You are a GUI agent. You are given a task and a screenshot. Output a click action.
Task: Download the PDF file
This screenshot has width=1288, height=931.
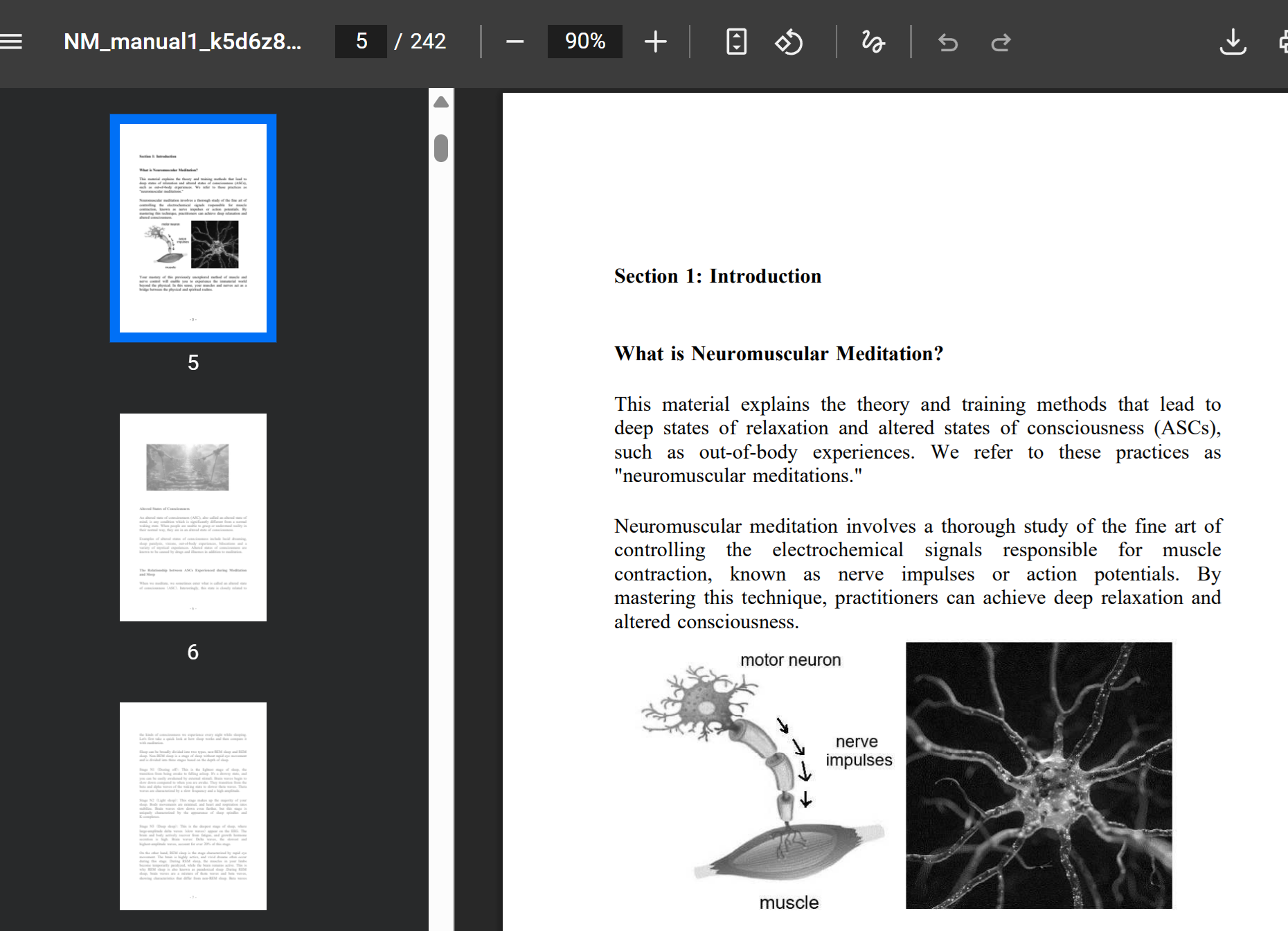(1233, 42)
